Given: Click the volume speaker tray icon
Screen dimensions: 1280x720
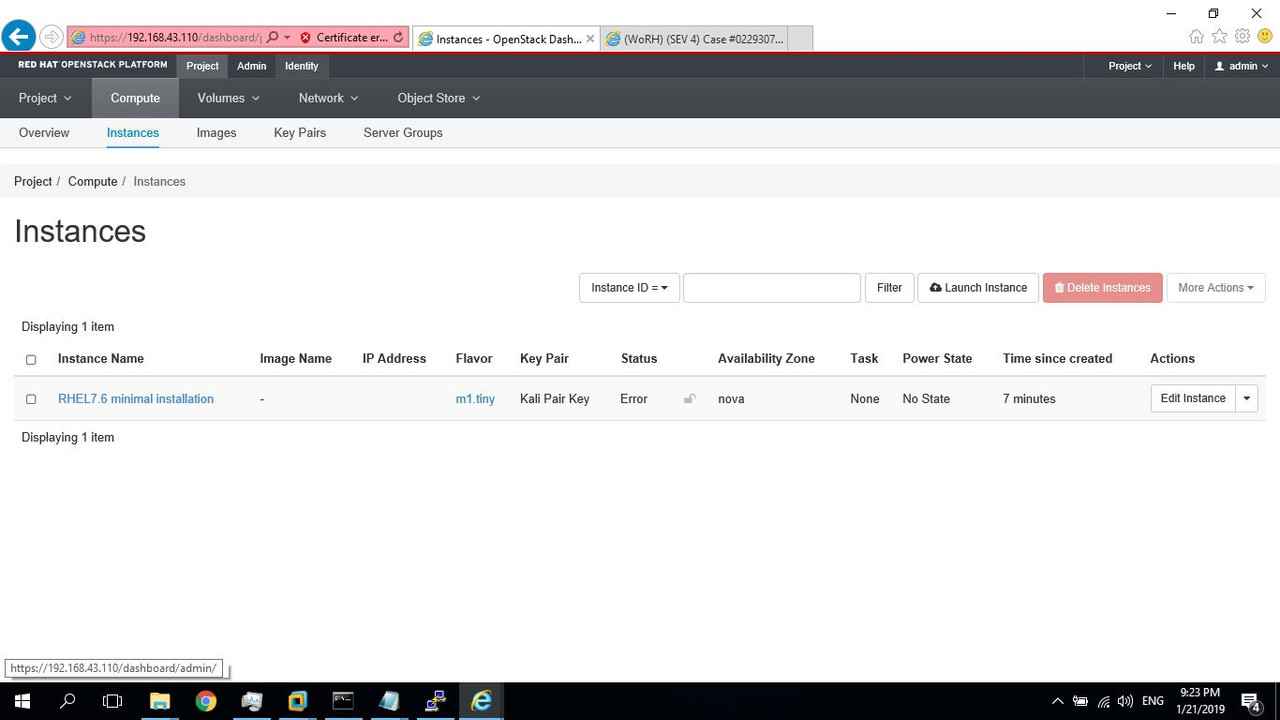Looking at the screenshot, I should (x=1125, y=701).
